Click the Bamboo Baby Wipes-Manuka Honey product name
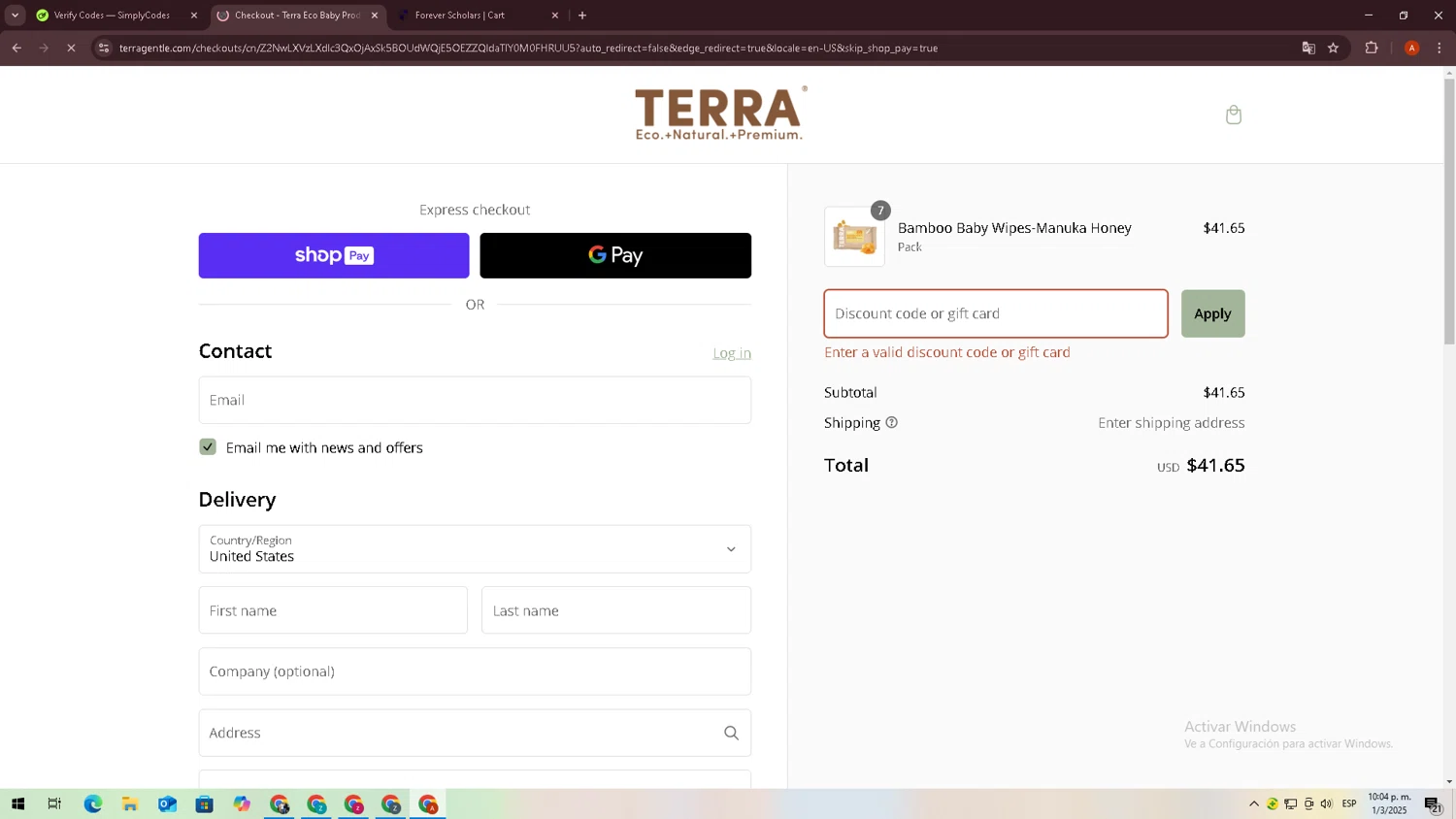Screen dimensions: 1456x819 point(1014,228)
